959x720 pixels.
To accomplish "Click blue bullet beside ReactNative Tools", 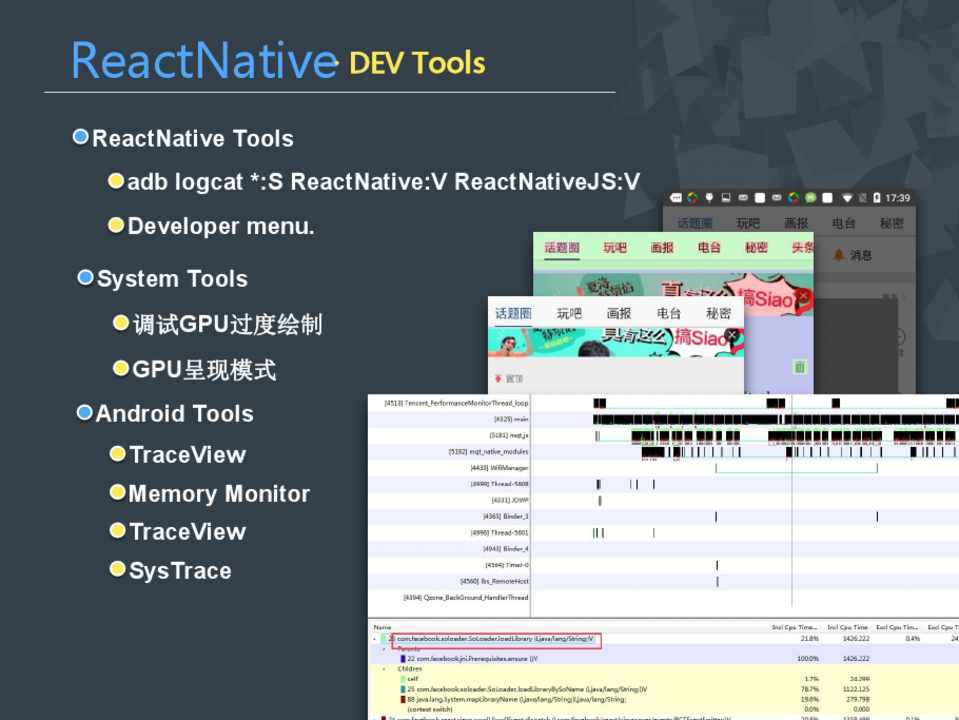I will pos(81,137).
